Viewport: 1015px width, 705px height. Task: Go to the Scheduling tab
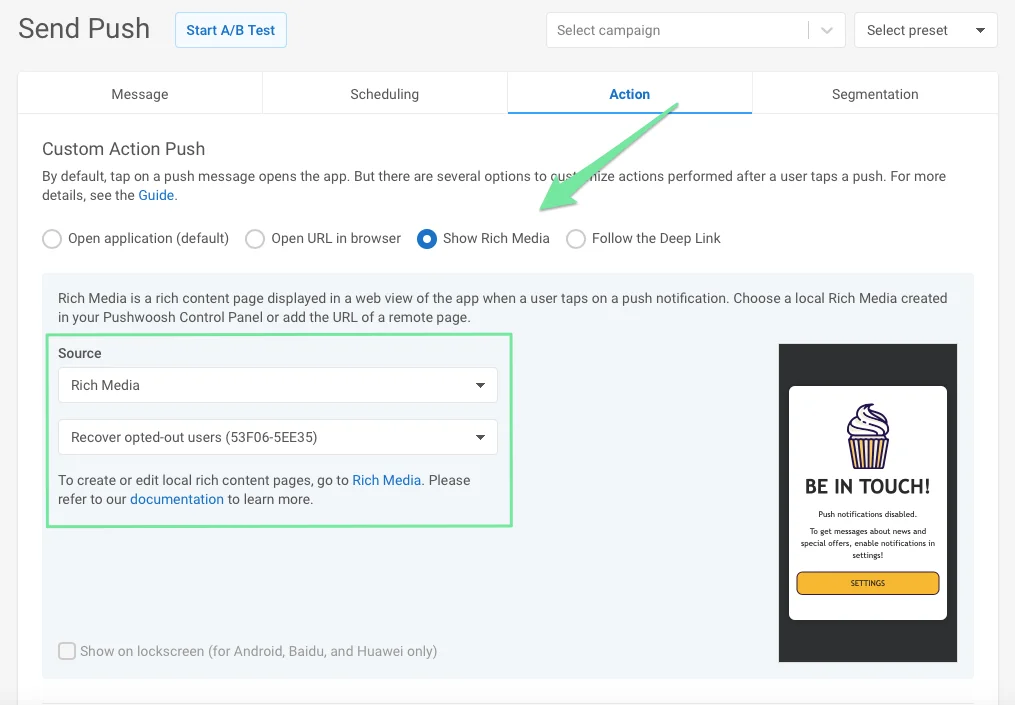[384, 94]
